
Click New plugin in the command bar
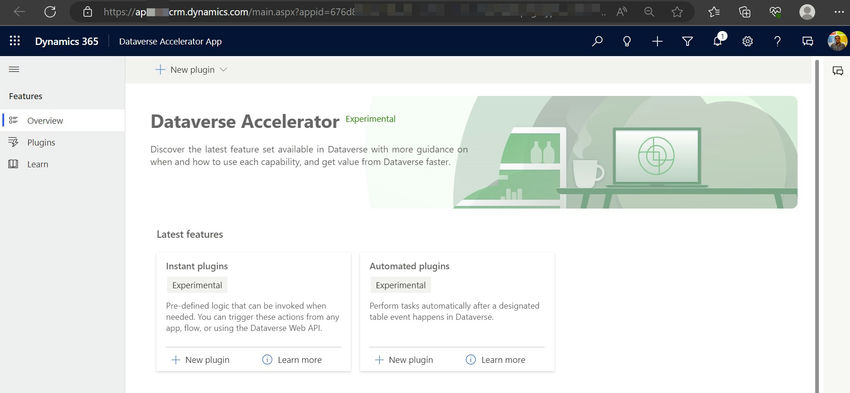click(x=185, y=70)
